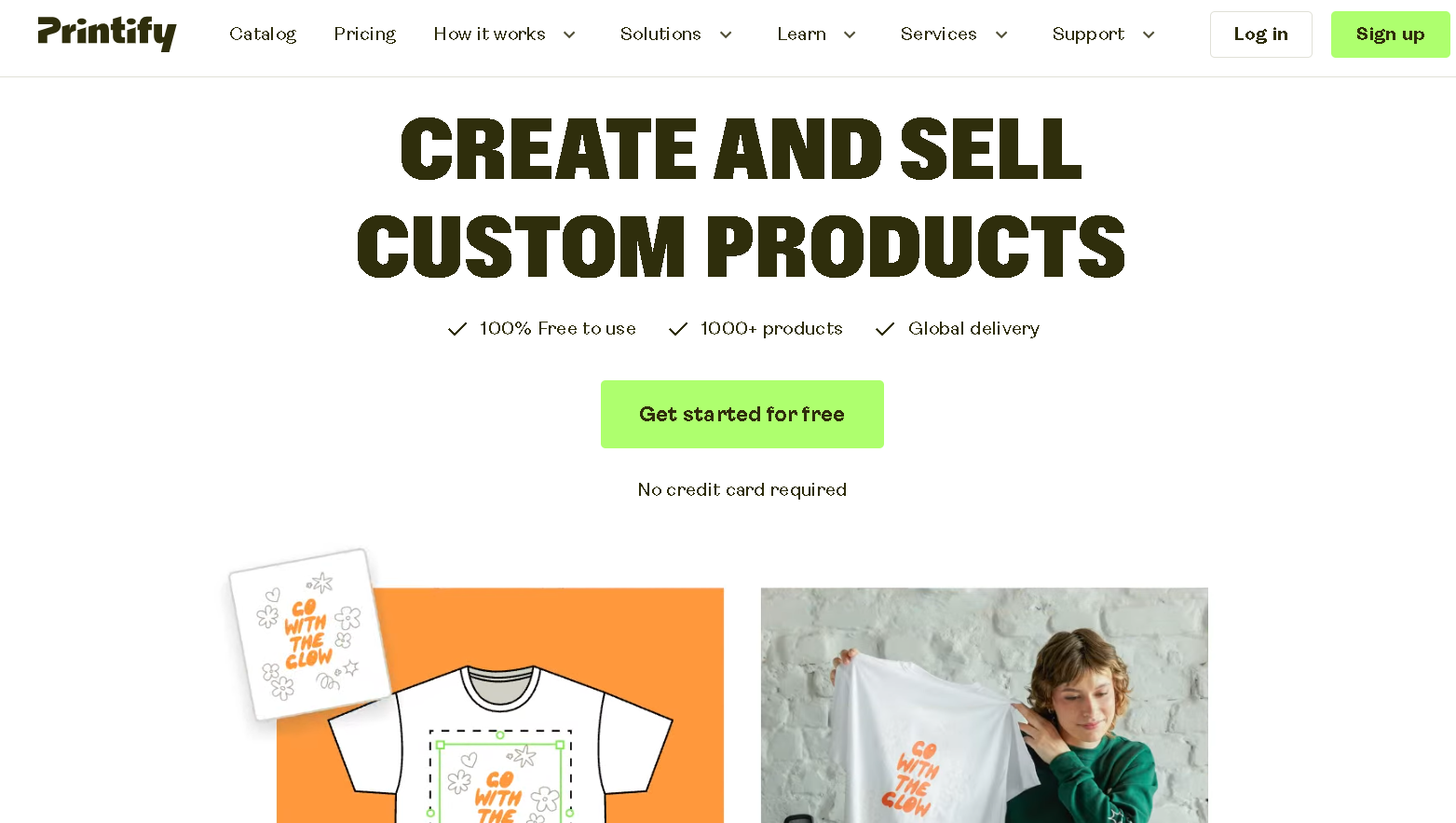Click the green Sign up button
The width and height of the screenshot is (1456, 823).
tap(1390, 34)
